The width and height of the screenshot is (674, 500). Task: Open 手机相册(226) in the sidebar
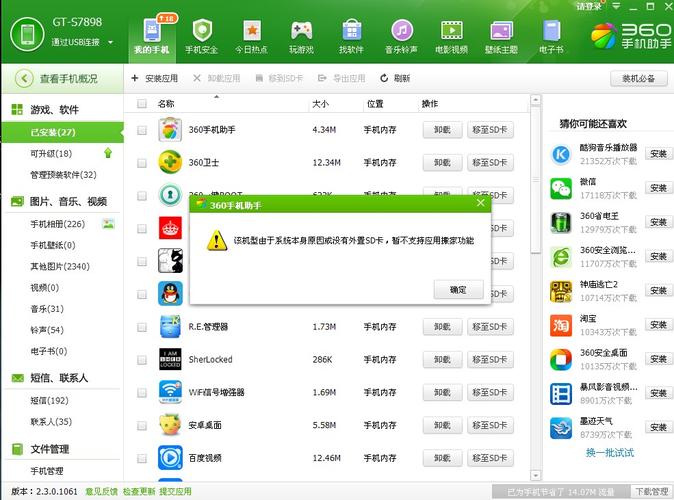pyautogui.click(x=58, y=224)
